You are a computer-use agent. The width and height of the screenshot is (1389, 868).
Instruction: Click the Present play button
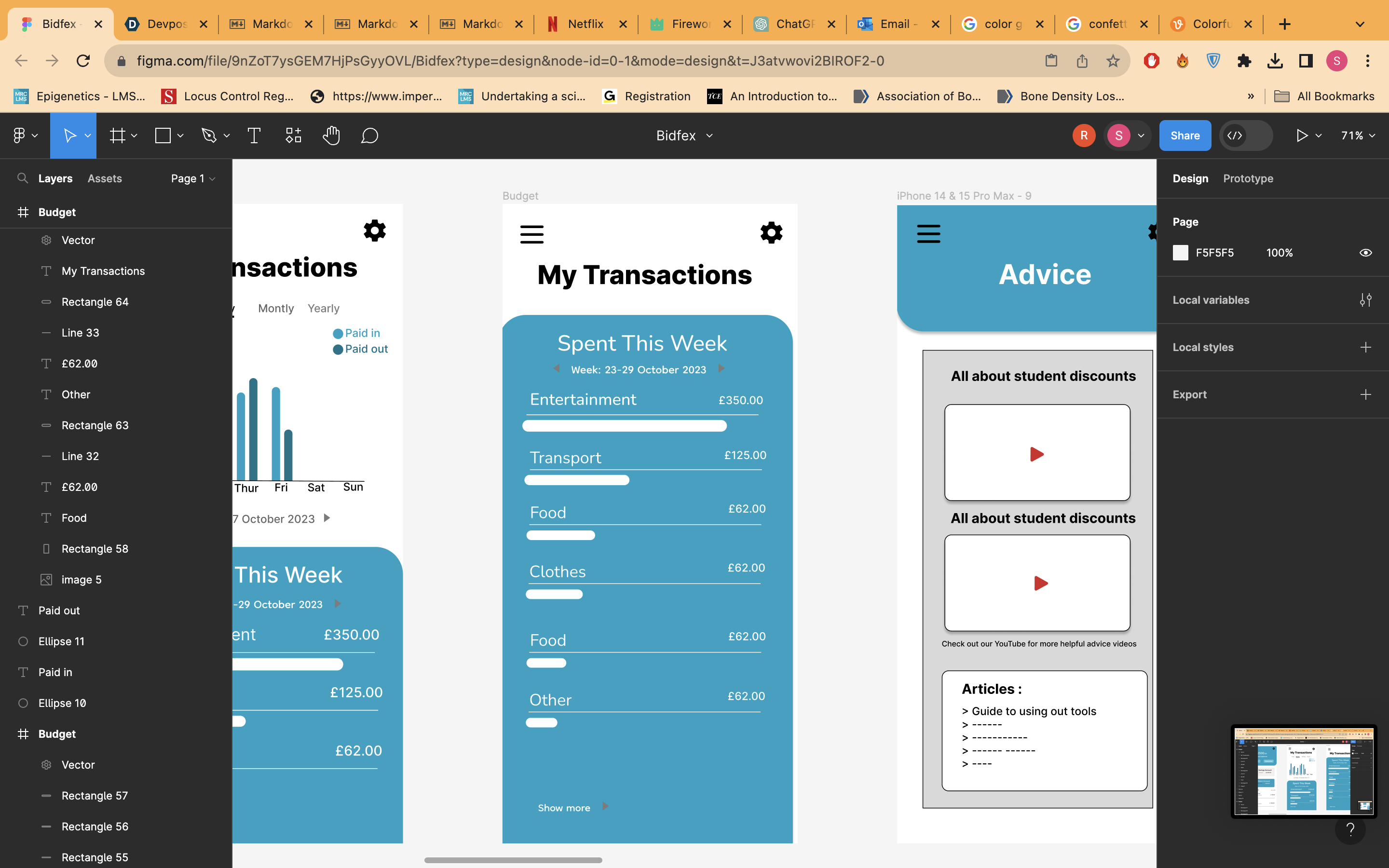pos(1302,136)
